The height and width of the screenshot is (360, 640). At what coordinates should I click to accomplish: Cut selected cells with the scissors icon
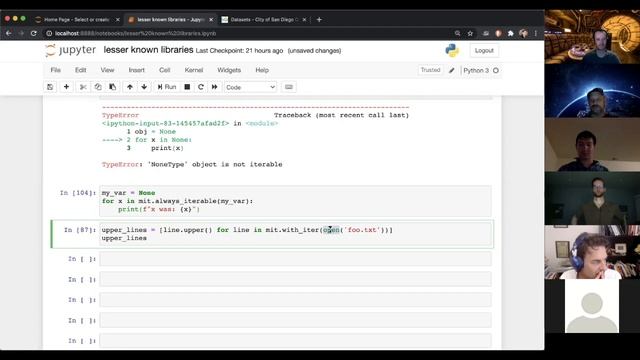(83, 87)
